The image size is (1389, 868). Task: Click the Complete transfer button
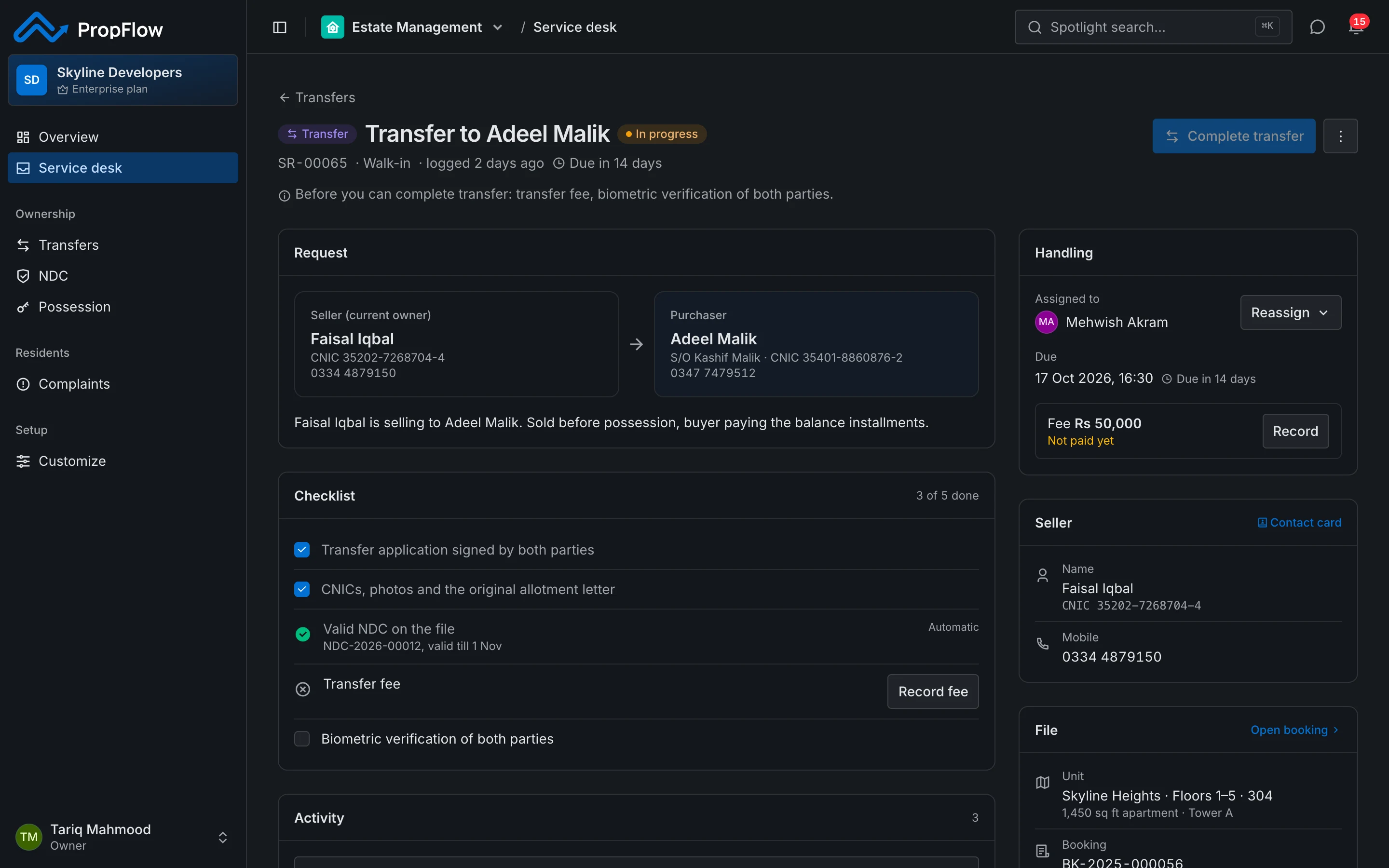(1233, 136)
